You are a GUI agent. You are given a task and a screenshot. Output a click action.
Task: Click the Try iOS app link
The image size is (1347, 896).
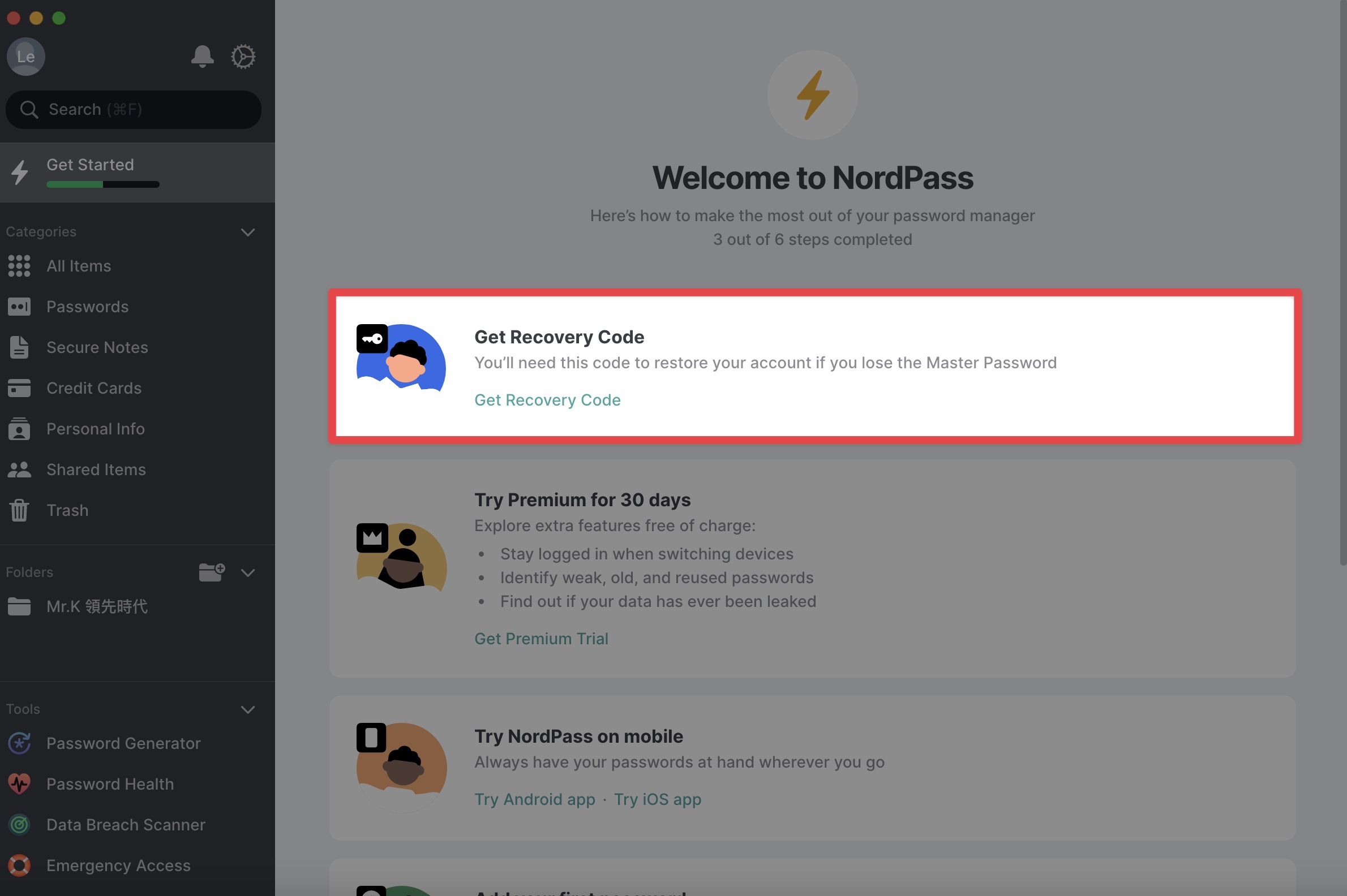(658, 799)
